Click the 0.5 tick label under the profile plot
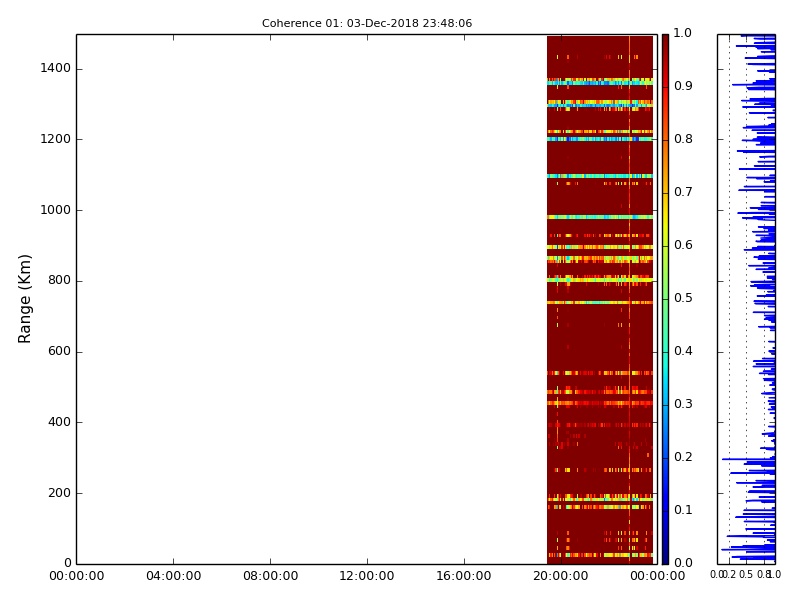Screen dimensions: 800x600 (x=746, y=575)
